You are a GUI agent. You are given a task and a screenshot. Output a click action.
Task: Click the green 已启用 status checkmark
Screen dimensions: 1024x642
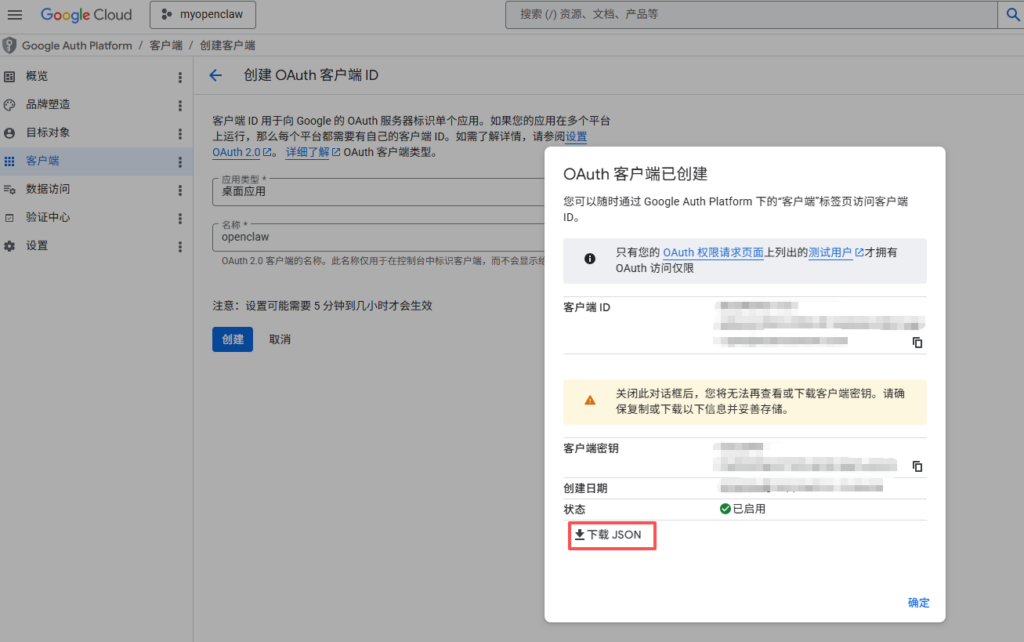[x=725, y=509]
